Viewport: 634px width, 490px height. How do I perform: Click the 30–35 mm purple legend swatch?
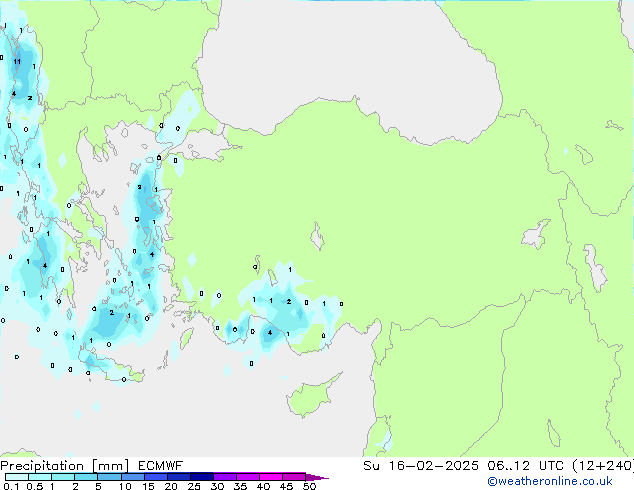pyautogui.click(x=225, y=477)
